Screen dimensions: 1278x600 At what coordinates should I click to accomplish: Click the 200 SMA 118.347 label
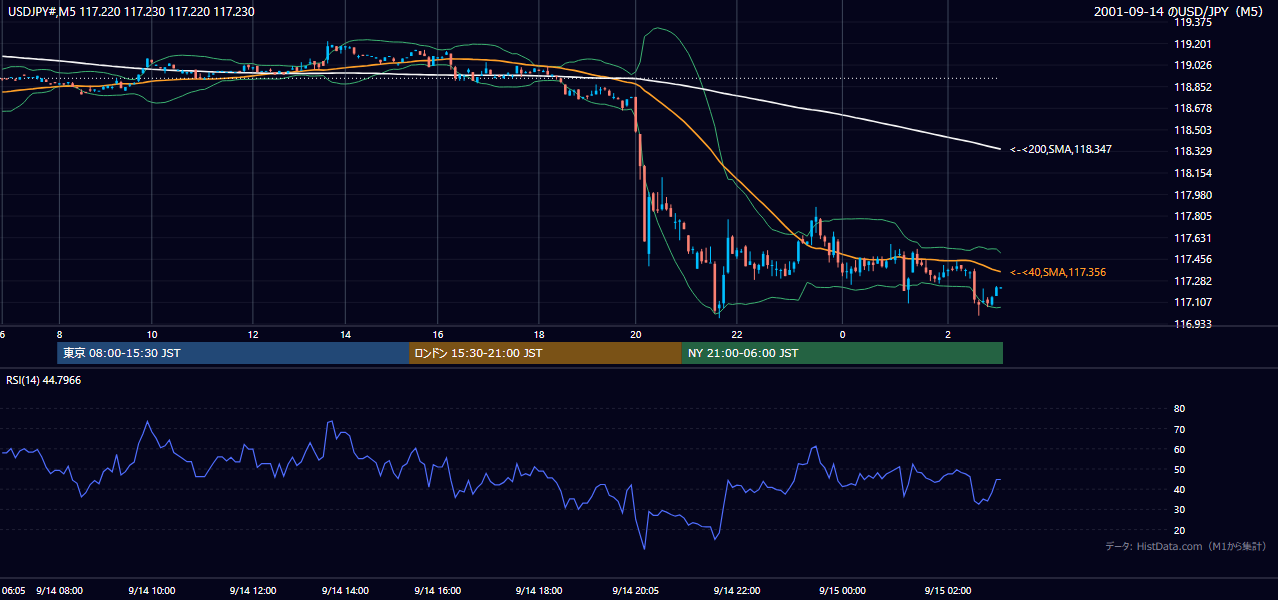(1060, 149)
